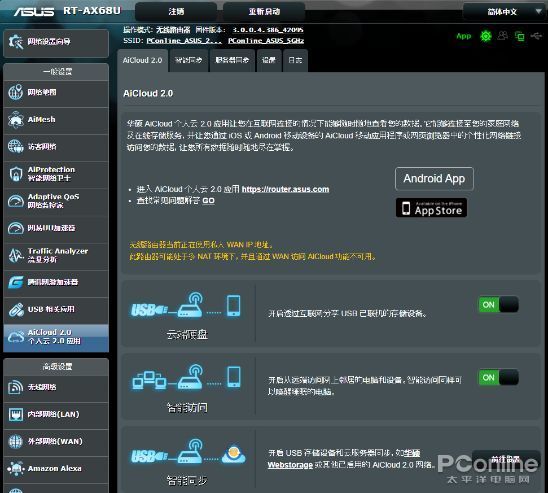Open the WAN (外部网络) globe icon
This screenshot has height=493, width=548.
(15, 441)
